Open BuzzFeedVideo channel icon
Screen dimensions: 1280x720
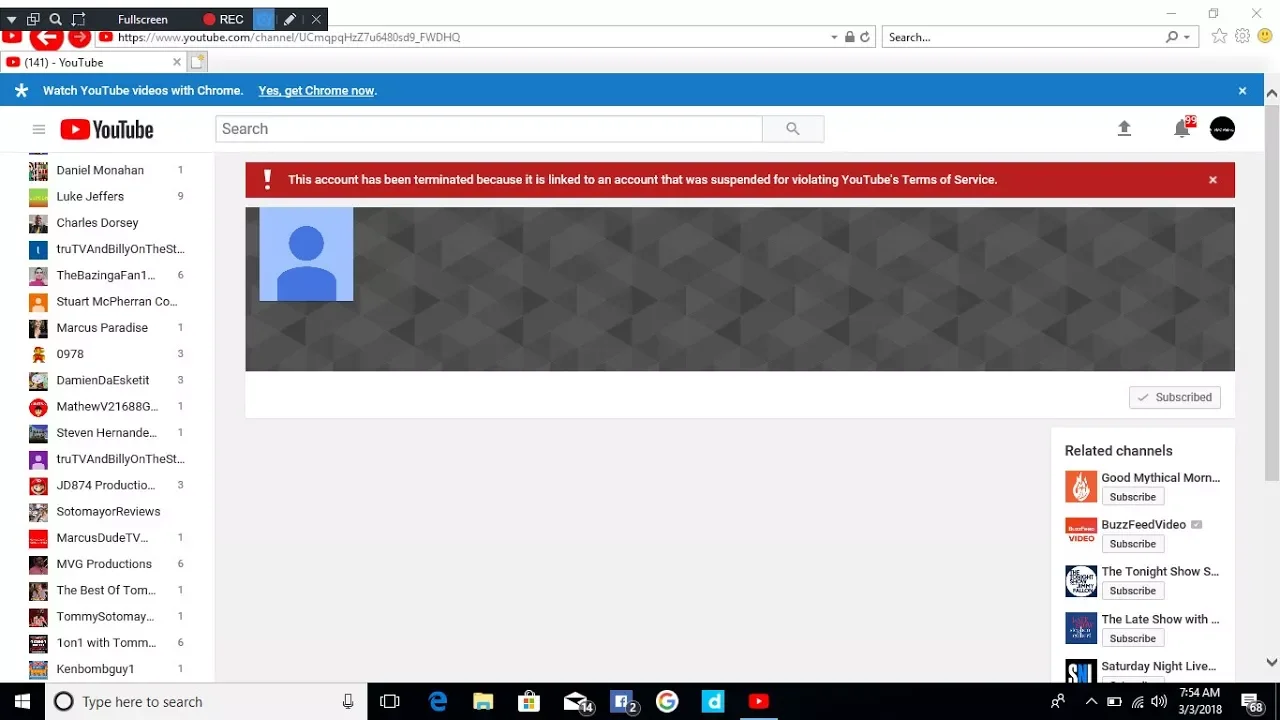click(1081, 534)
